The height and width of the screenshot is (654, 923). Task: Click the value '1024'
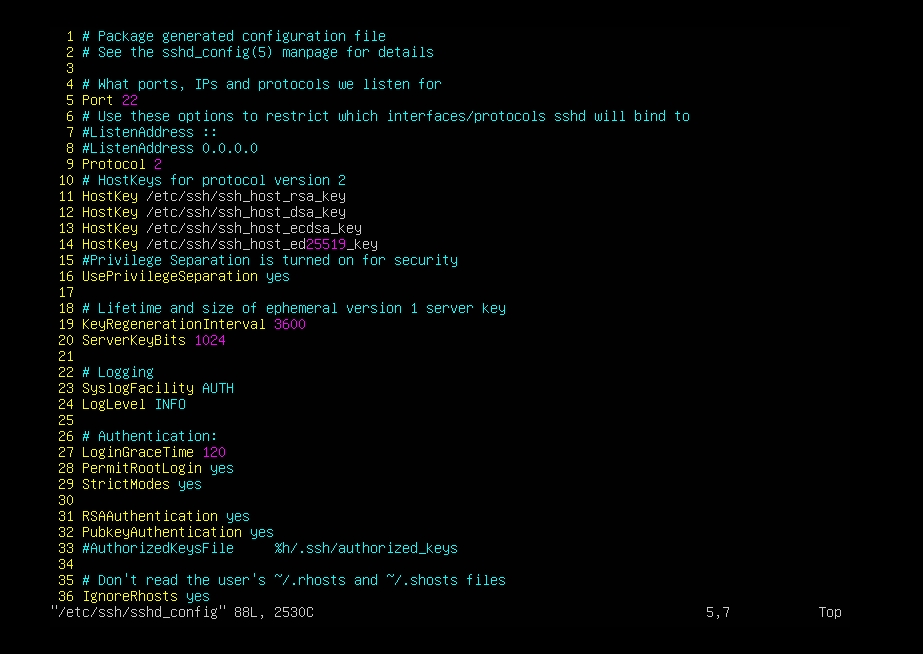210,340
